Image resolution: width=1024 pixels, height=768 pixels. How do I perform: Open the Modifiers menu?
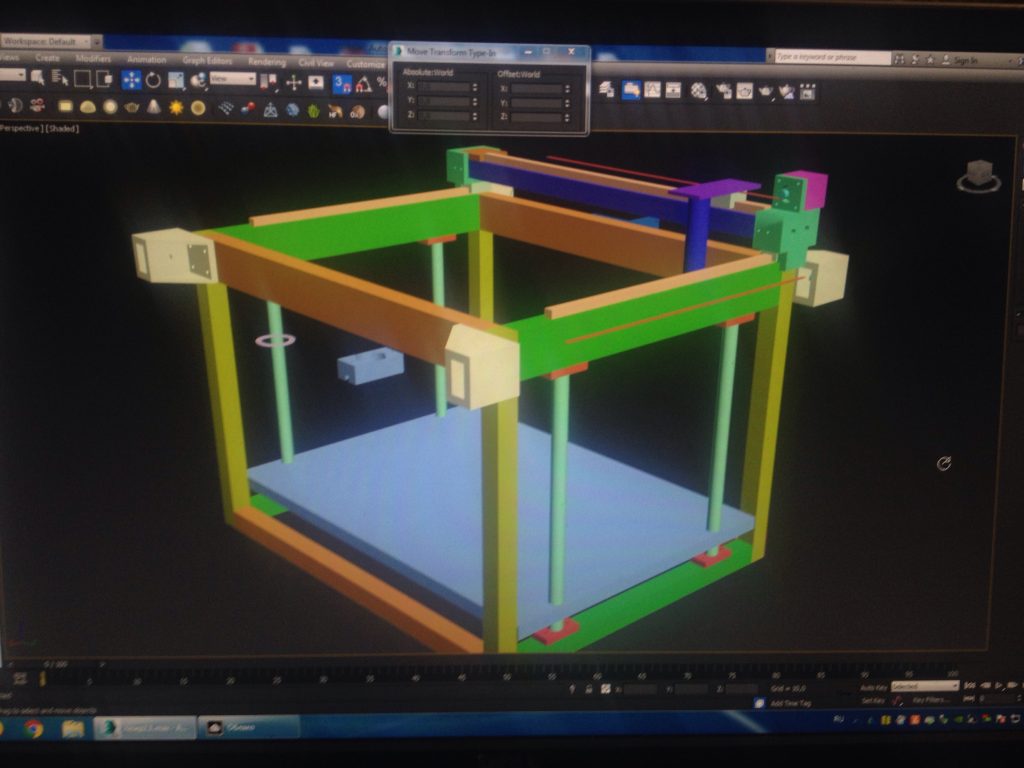pyautogui.click(x=93, y=59)
